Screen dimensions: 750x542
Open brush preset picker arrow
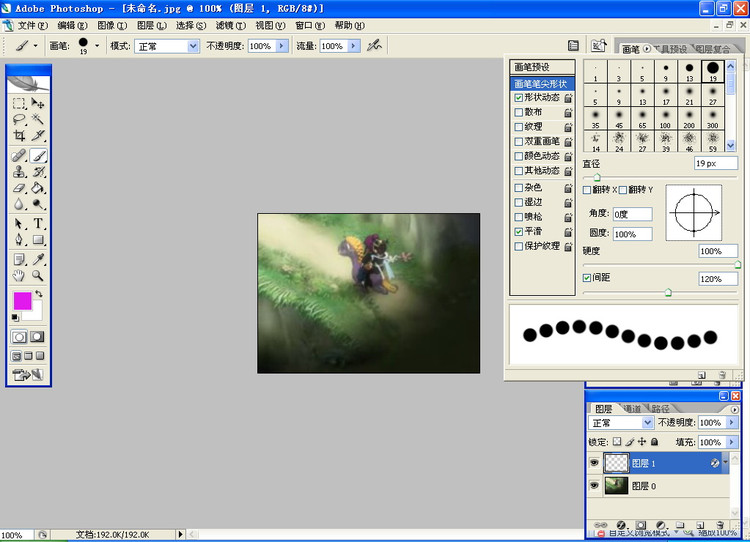point(97,46)
